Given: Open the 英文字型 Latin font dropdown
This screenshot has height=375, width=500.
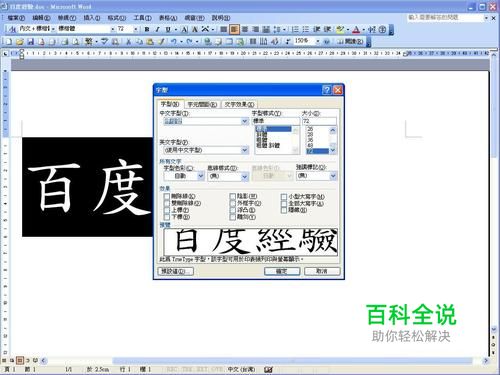Looking at the screenshot, I should pyautogui.click(x=245, y=150).
